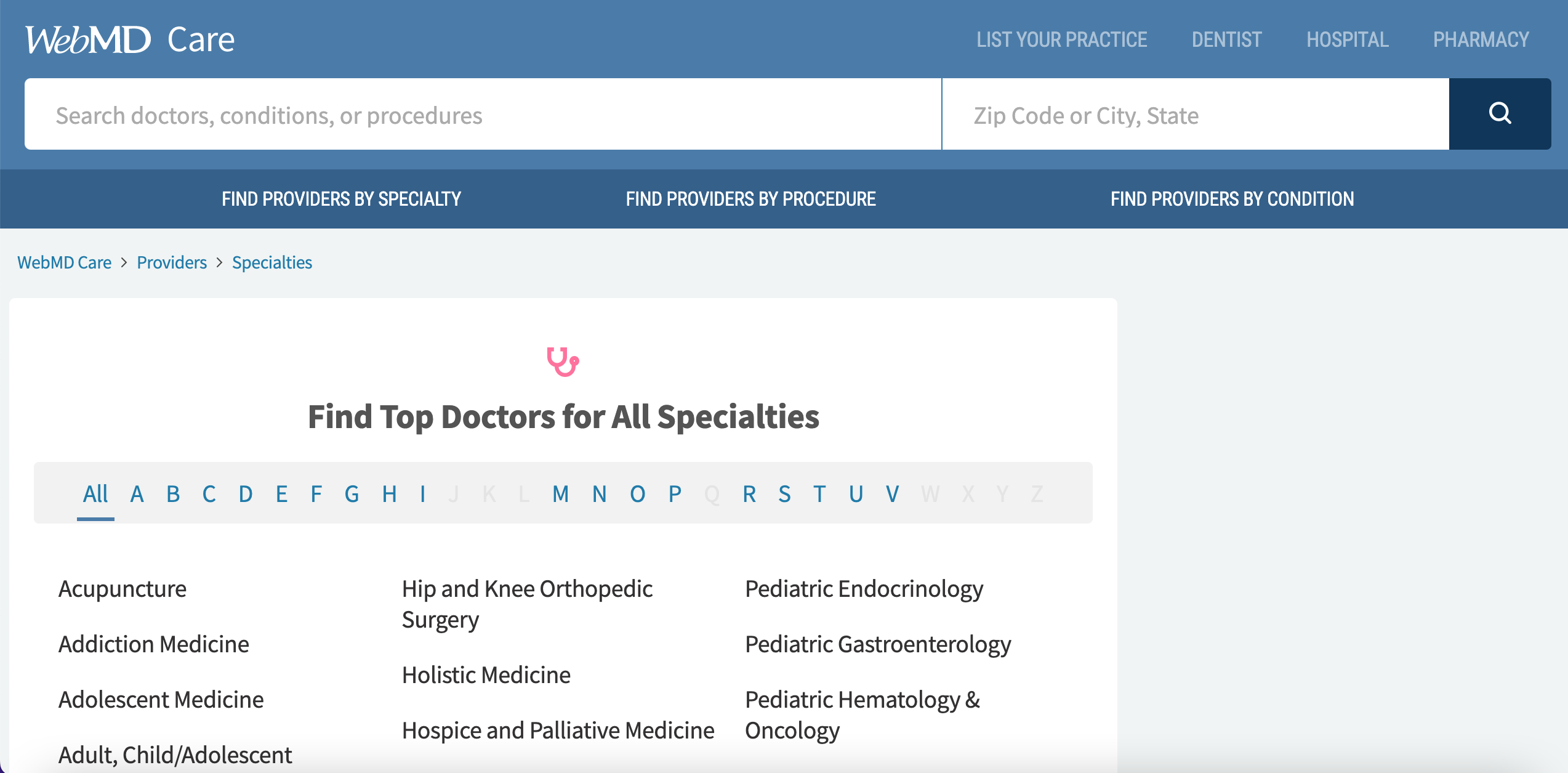Click the pink stethoscope icon
Screen dimensions: 1568x773
(563, 362)
